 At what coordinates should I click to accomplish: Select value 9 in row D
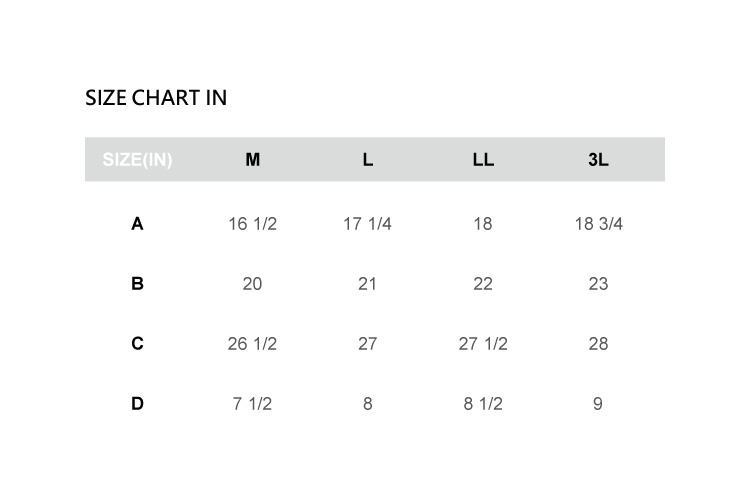coord(598,404)
